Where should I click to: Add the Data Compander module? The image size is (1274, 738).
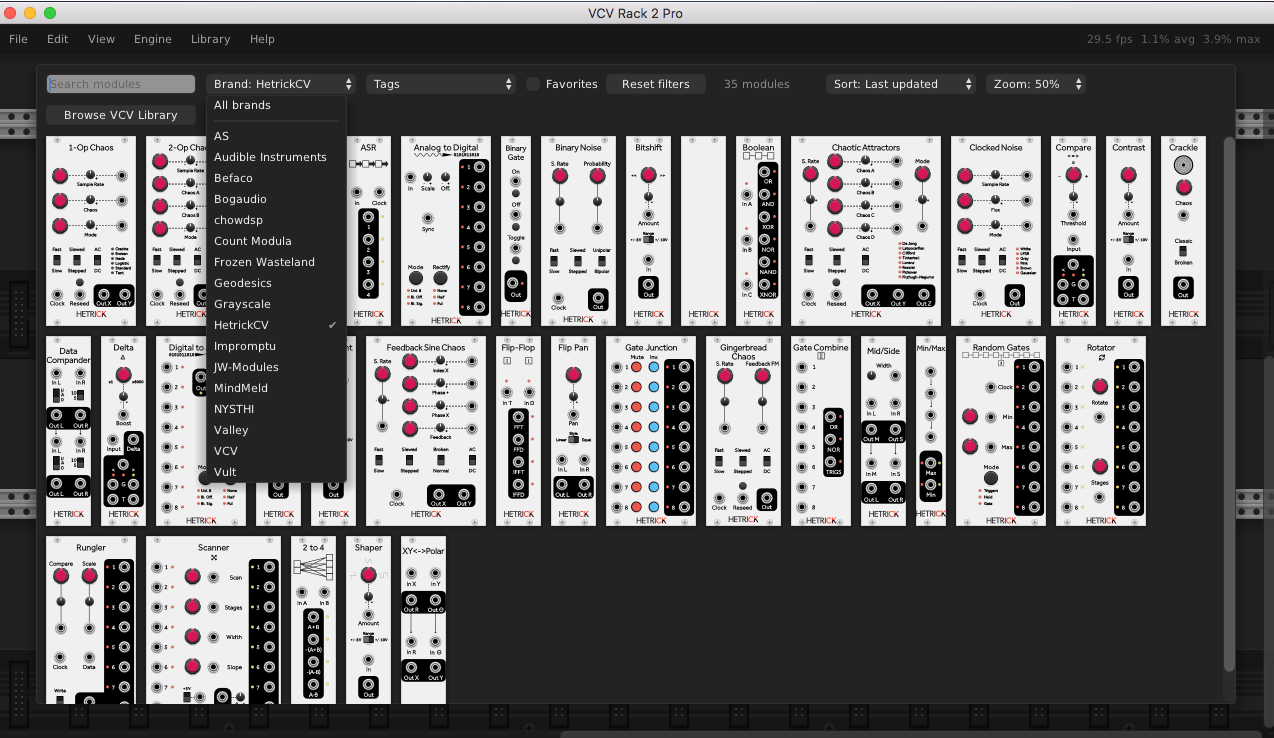click(68, 431)
